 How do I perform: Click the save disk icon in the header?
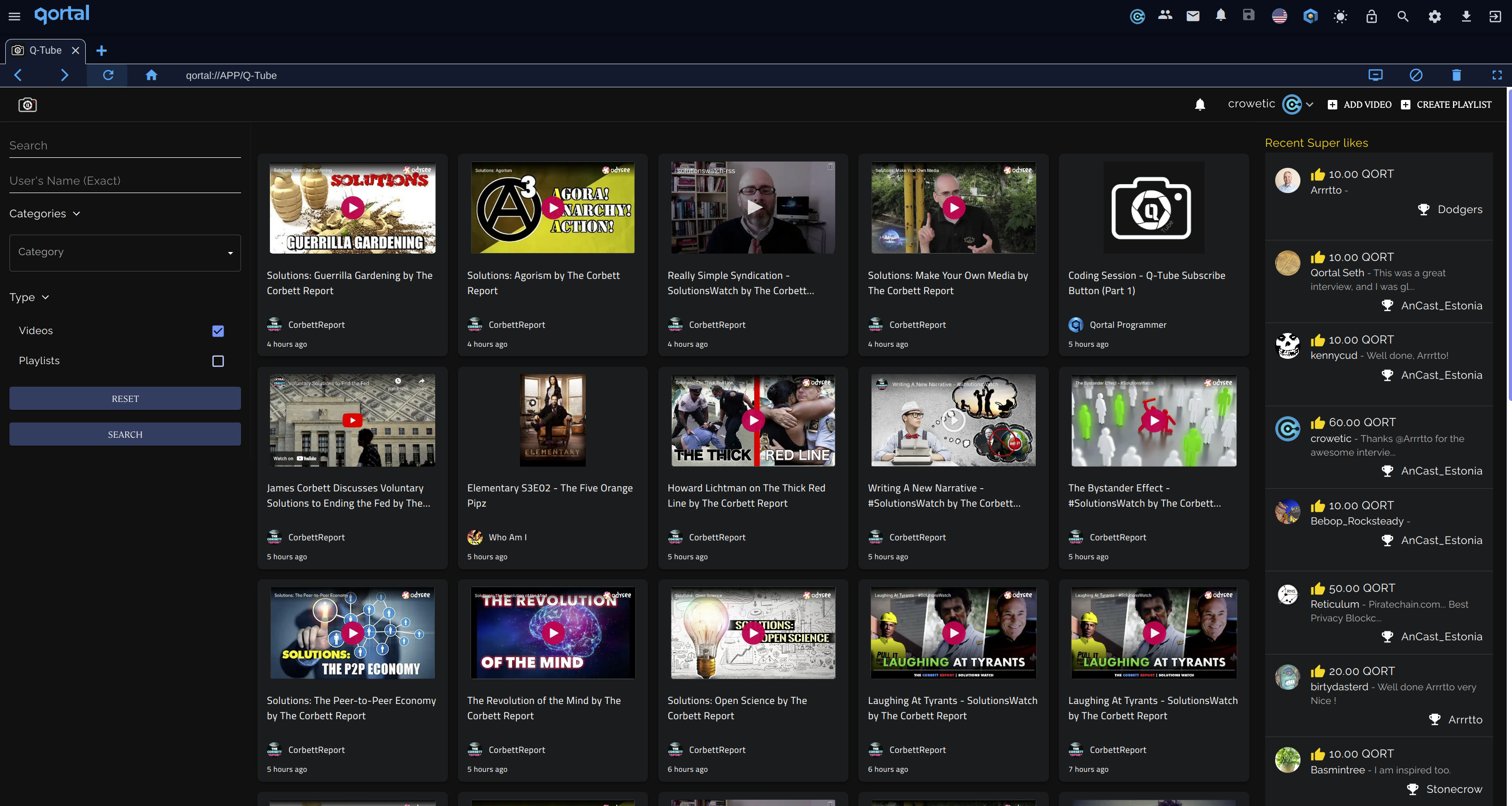[x=1248, y=15]
